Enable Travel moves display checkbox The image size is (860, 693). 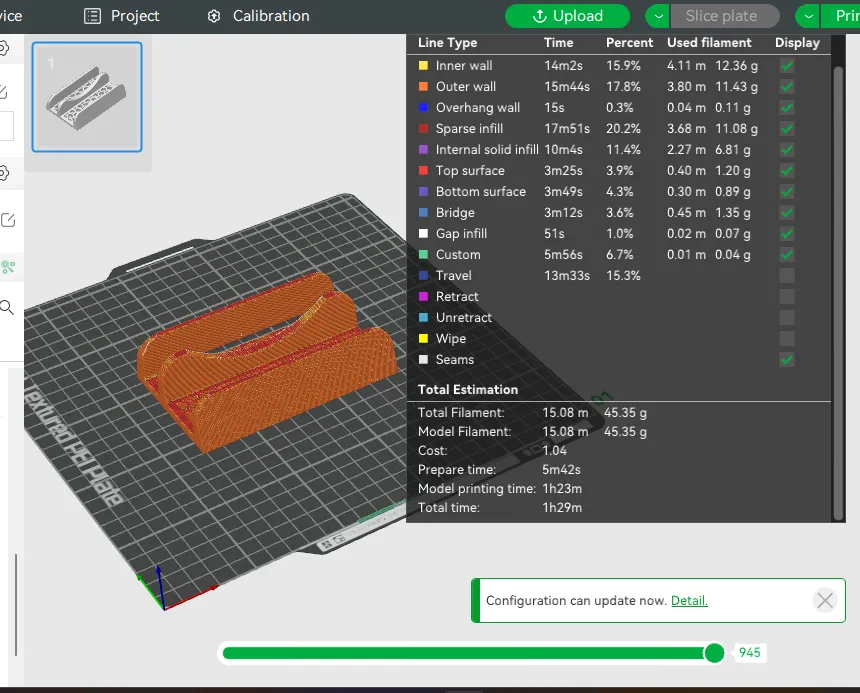[x=787, y=276]
